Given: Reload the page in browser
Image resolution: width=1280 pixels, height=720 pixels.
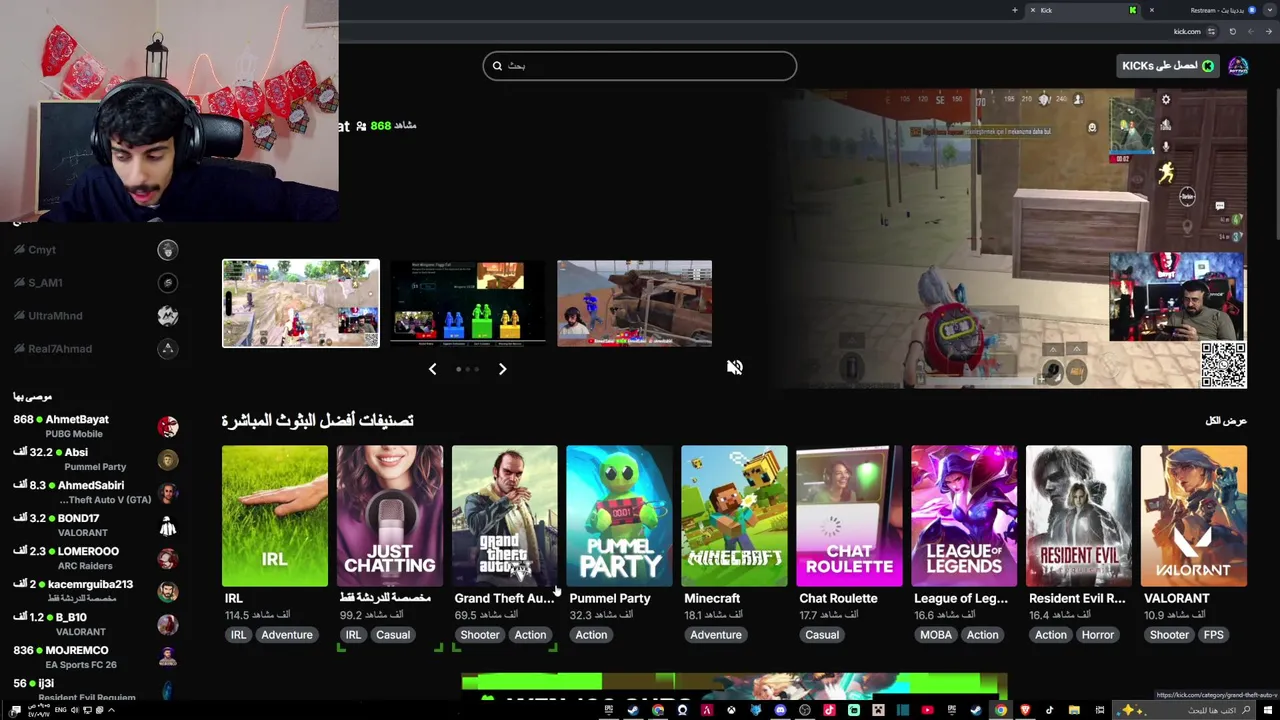Looking at the screenshot, I should click(1233, 31).
